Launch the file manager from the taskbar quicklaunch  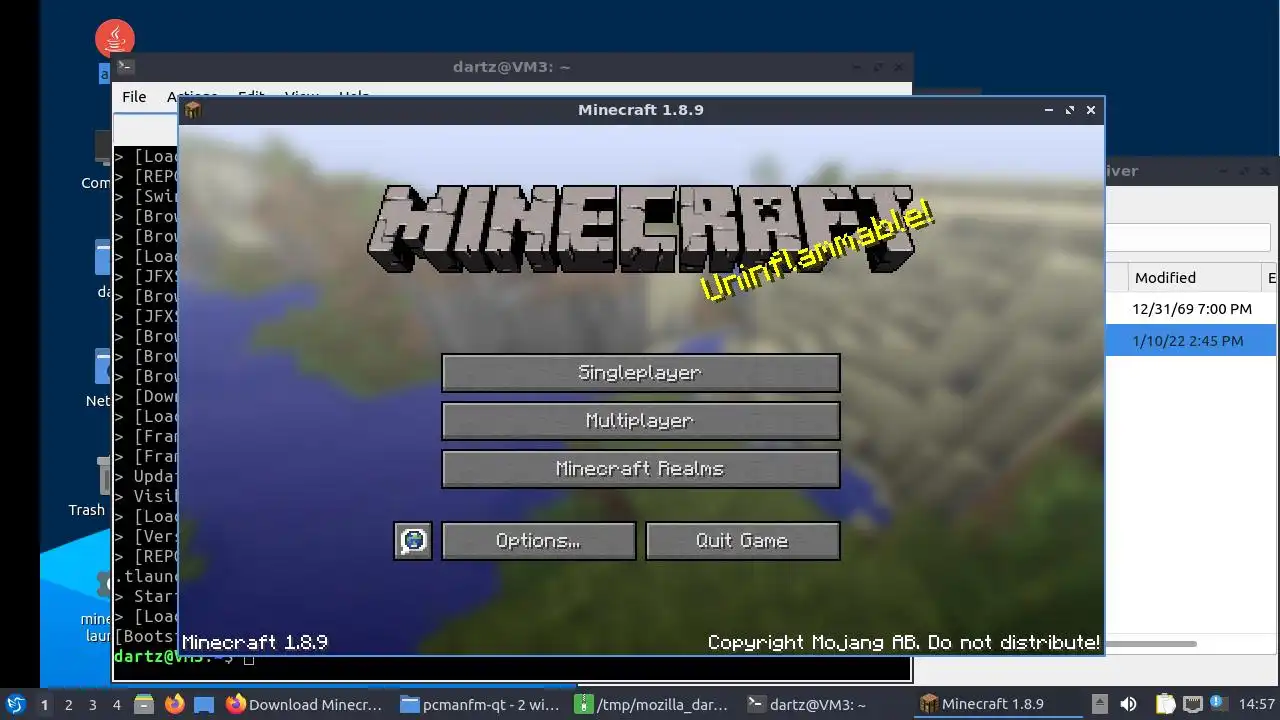click(x=144, y=704)
